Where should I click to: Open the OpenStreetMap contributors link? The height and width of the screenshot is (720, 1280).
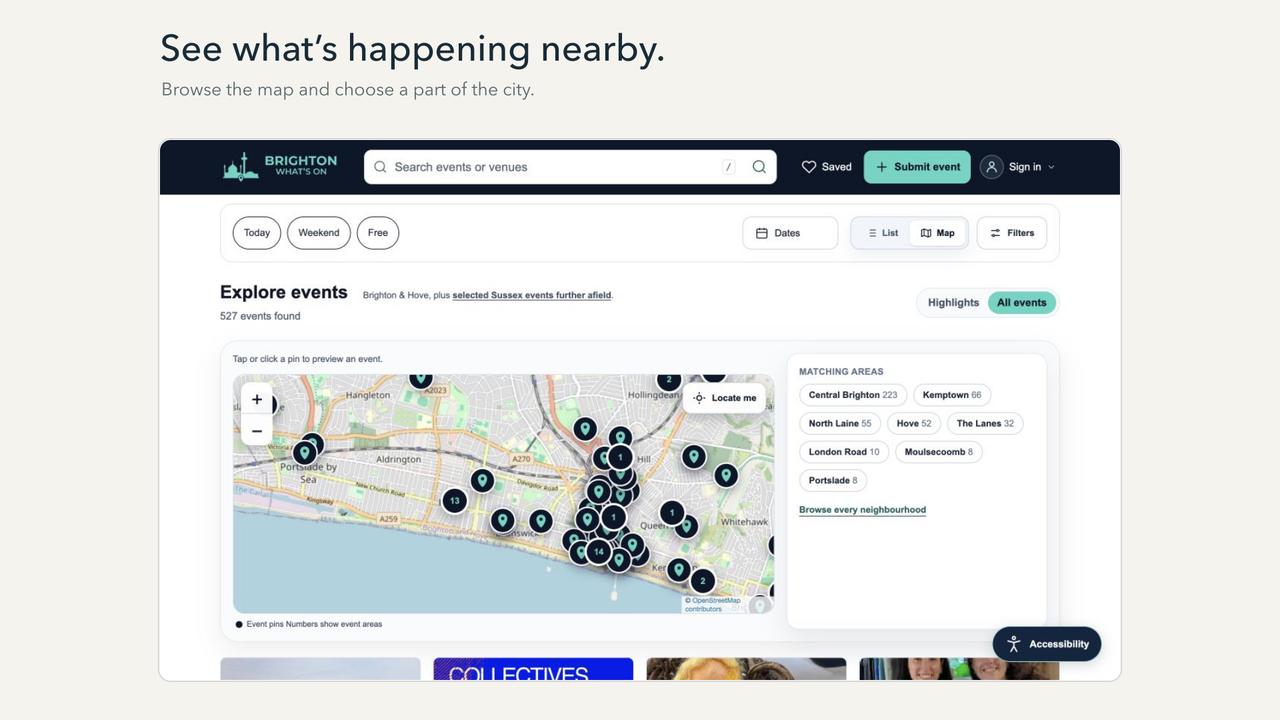(712, 605)
